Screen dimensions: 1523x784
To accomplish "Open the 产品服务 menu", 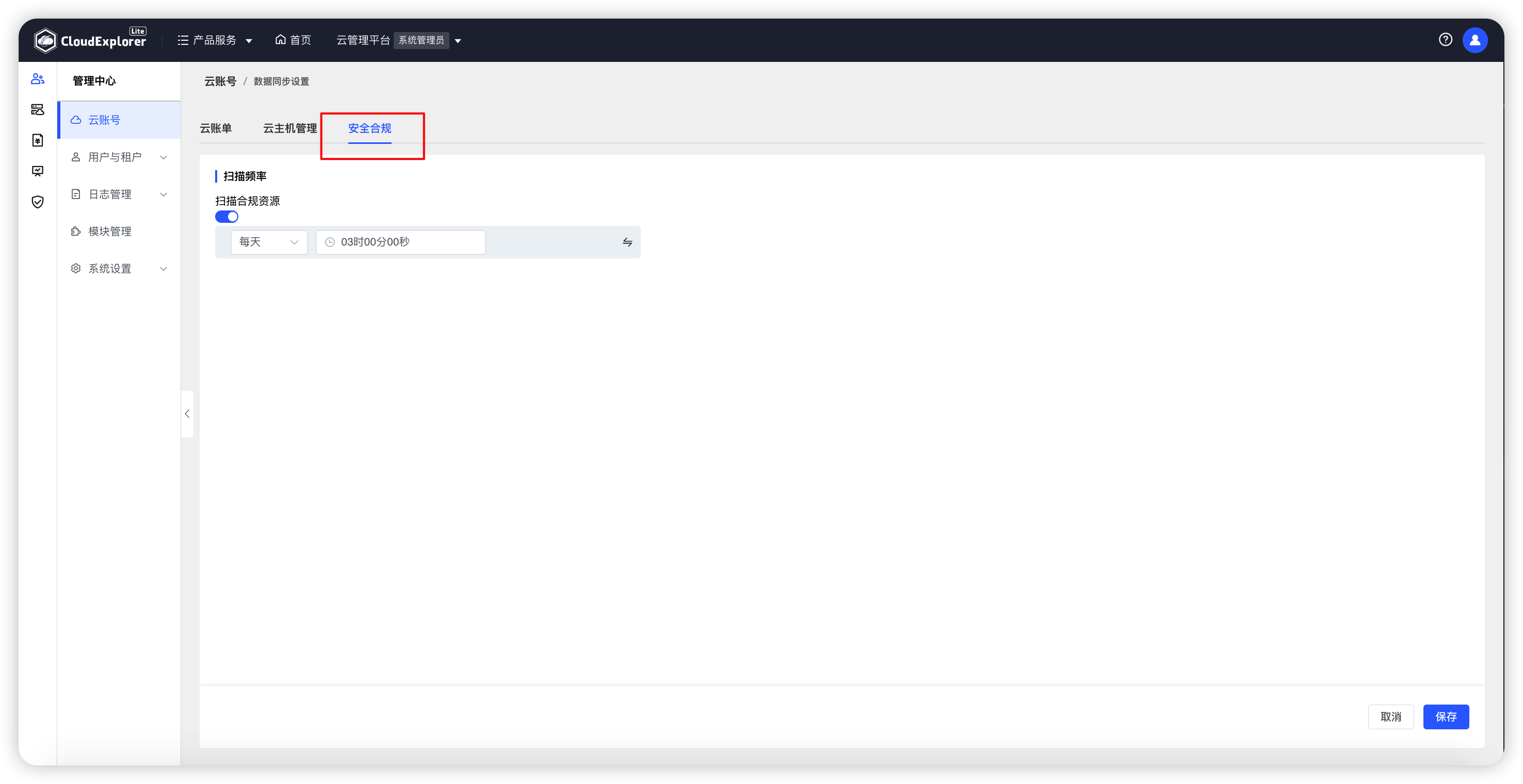I will 215,40.
